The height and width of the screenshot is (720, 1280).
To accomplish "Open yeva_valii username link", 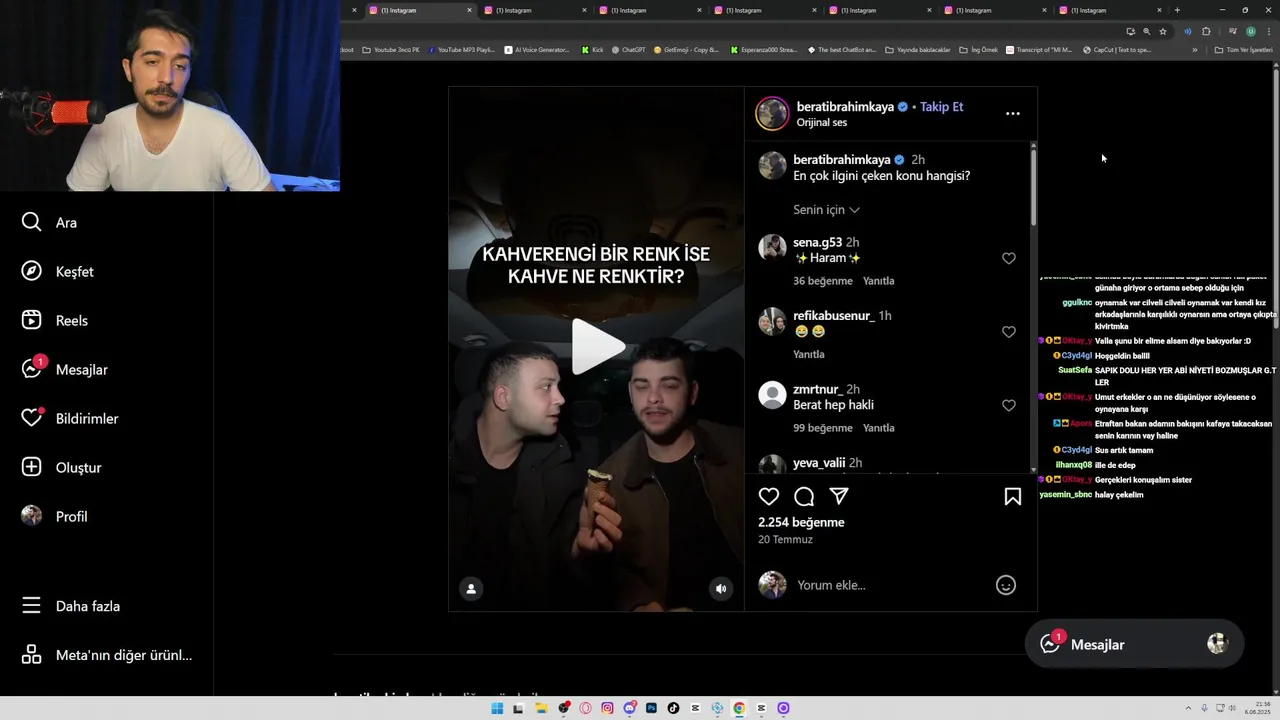I will click(x=819, y=463).
